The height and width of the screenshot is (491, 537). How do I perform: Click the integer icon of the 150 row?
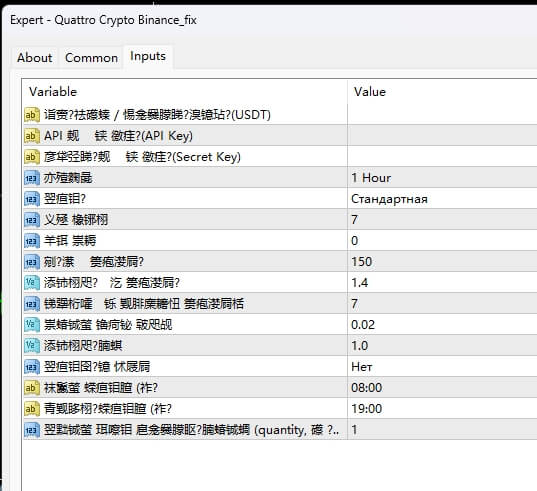pyautogui.click(x=32, y=262)
